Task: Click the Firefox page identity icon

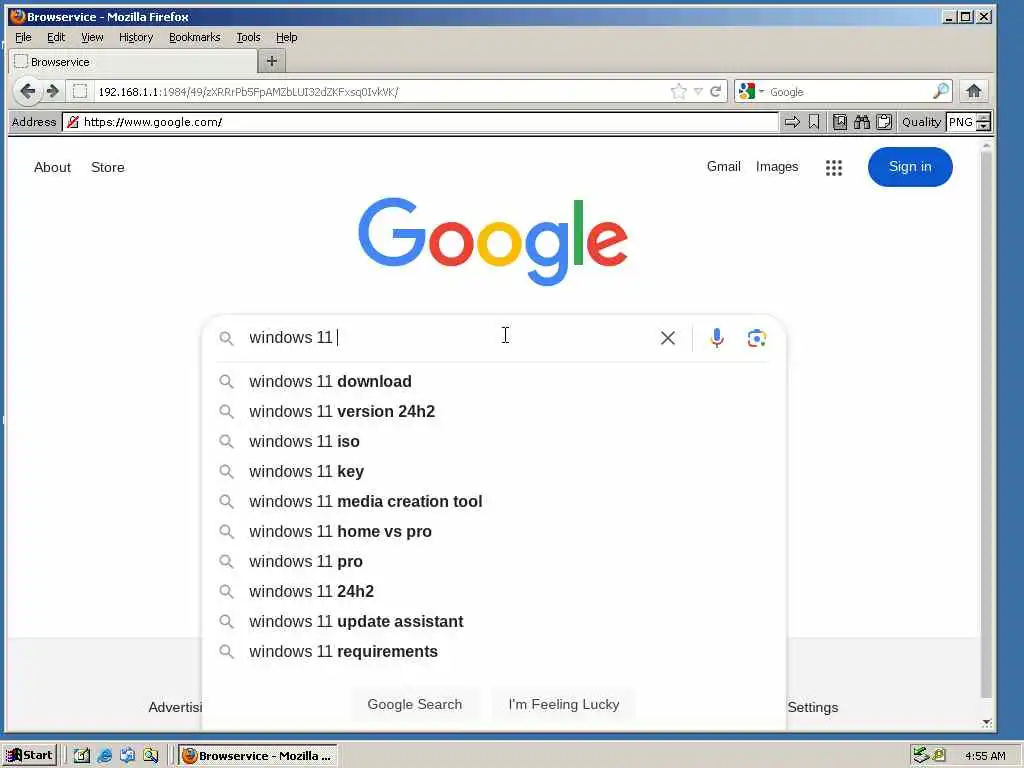Action: (x=80, y=91)
